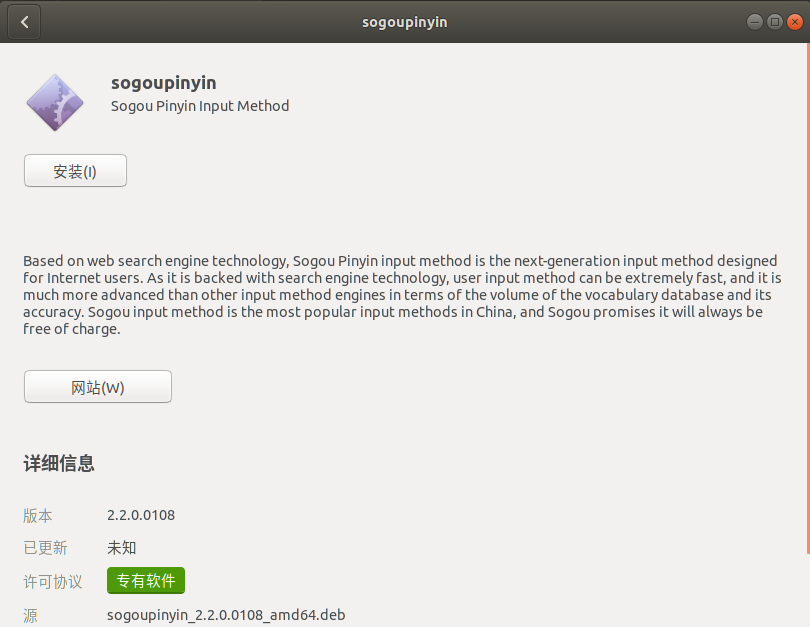
Task: Click the 许可协议 label
Action: coord(52,581)
